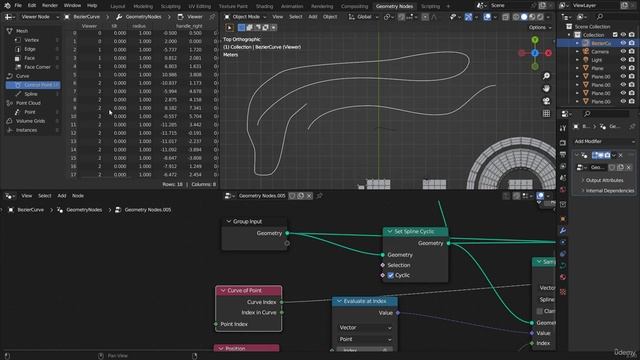Expand the Internal Dependencies panel
The image size is (640, 360).
(x=607, y=191)
